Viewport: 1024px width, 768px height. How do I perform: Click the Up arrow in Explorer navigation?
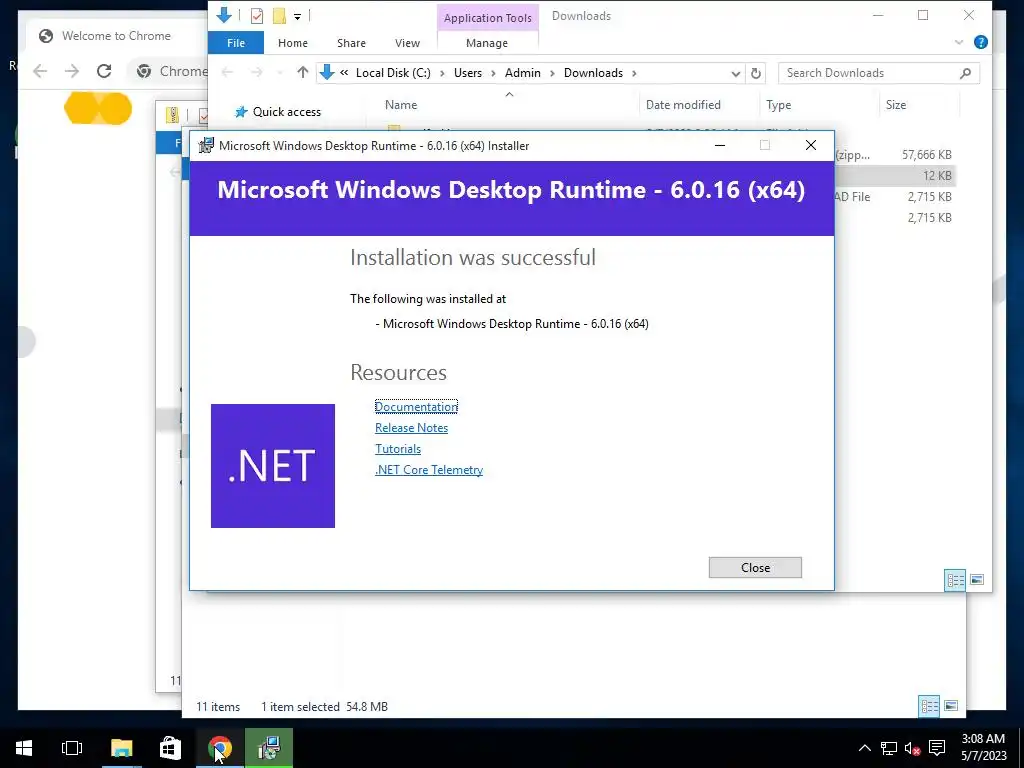pos(302,72)
